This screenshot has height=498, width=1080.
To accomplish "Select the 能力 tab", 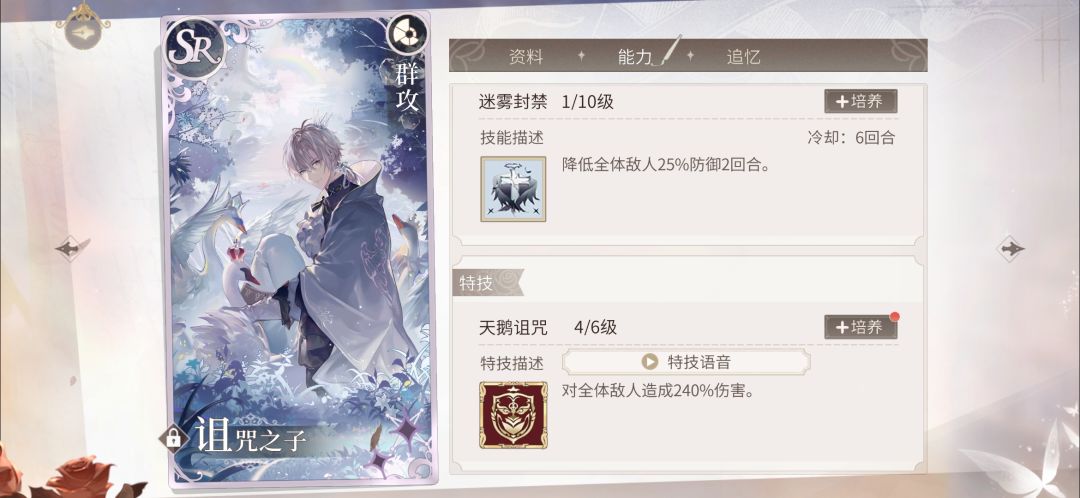I will point(635,57).
